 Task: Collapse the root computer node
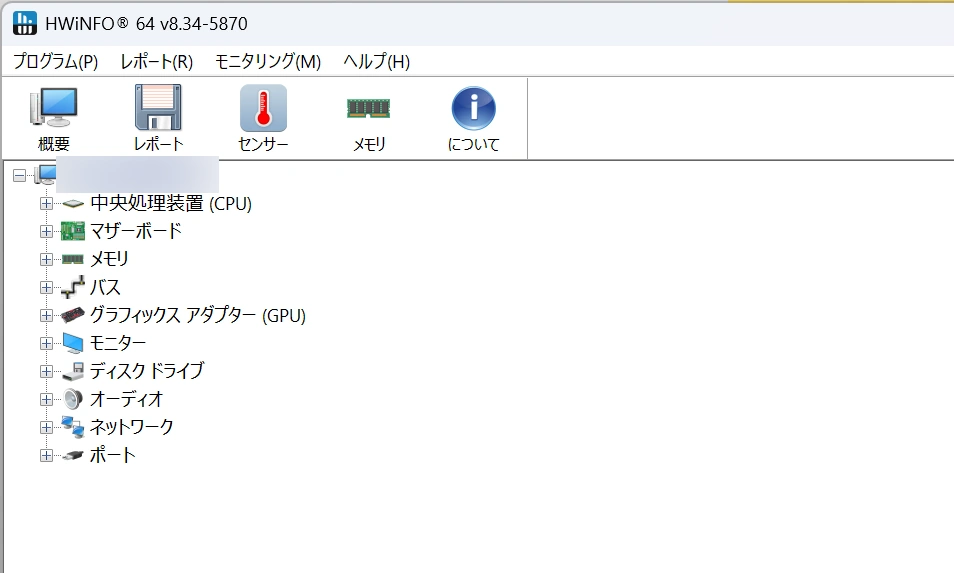(19, 176)
